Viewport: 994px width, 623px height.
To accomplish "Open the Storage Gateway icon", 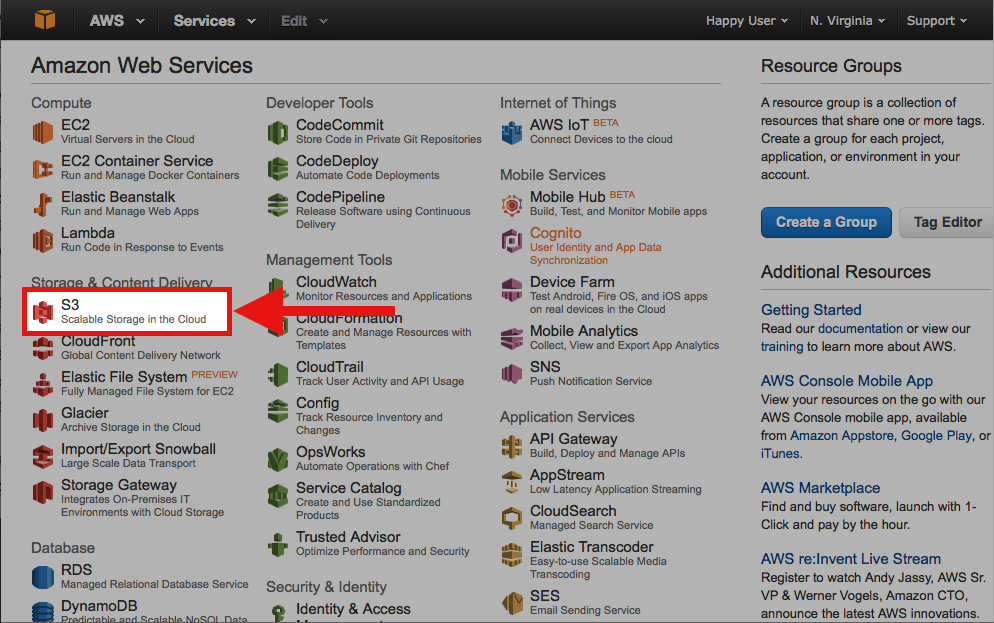I will click(x=43, y=492).
